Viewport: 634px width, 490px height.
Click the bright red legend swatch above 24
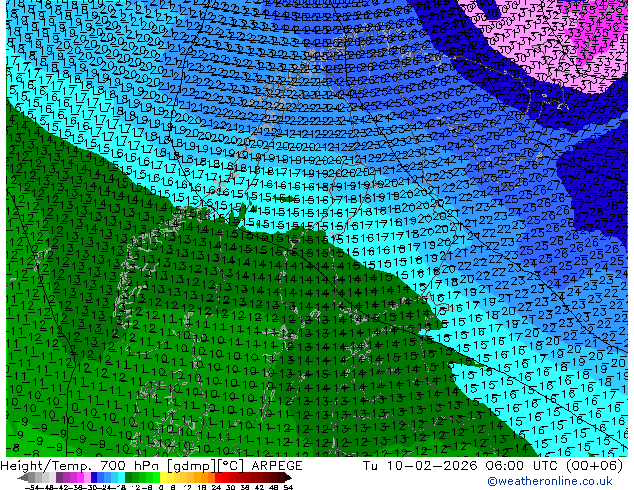pos(218,477)
